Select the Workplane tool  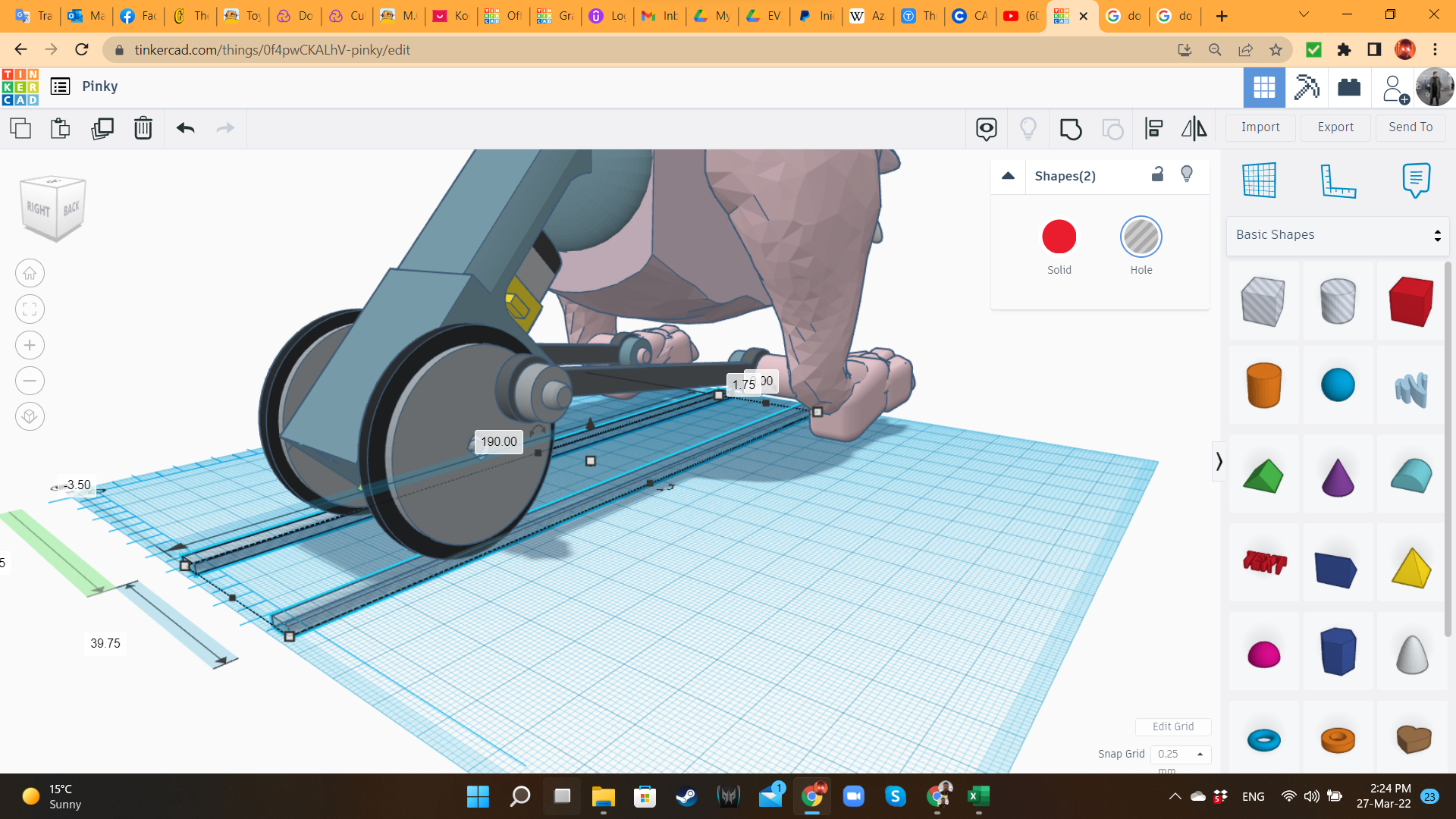tap(1259, 180)
